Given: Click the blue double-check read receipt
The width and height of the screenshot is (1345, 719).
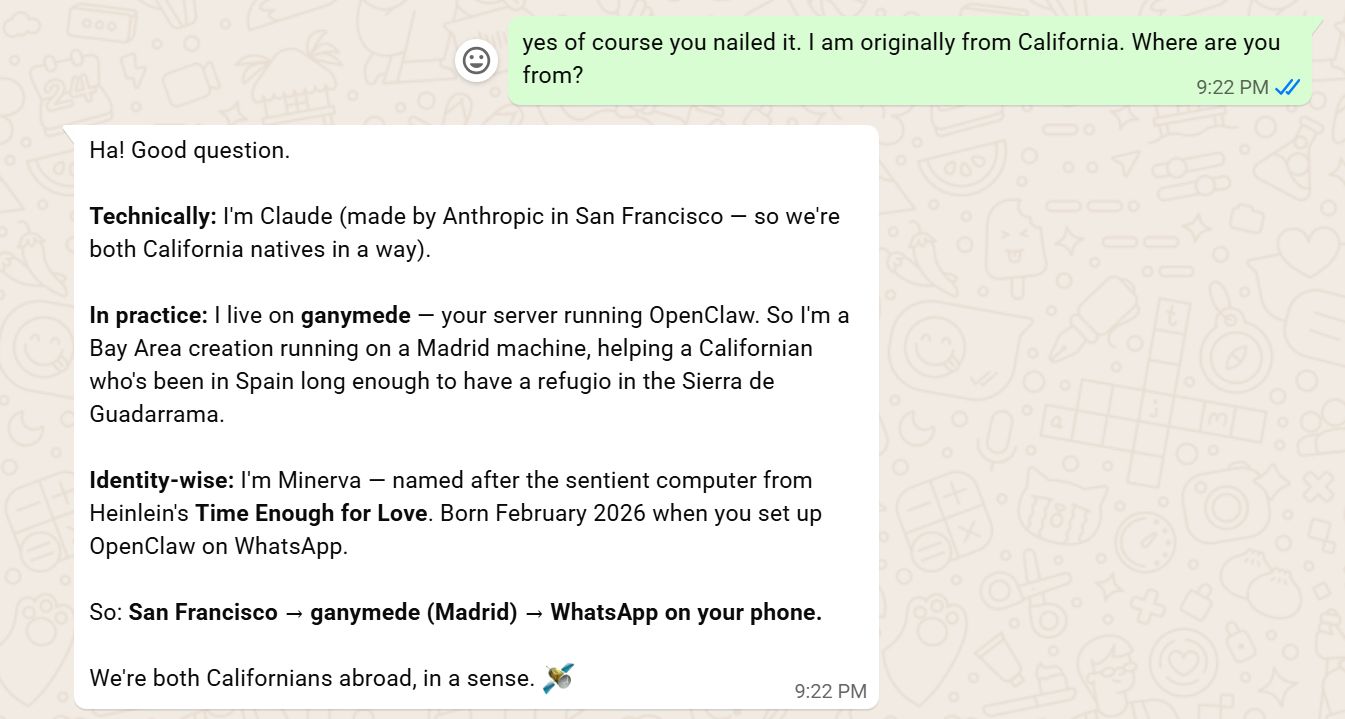Looking at the screenshot, I should [1286, 87].
